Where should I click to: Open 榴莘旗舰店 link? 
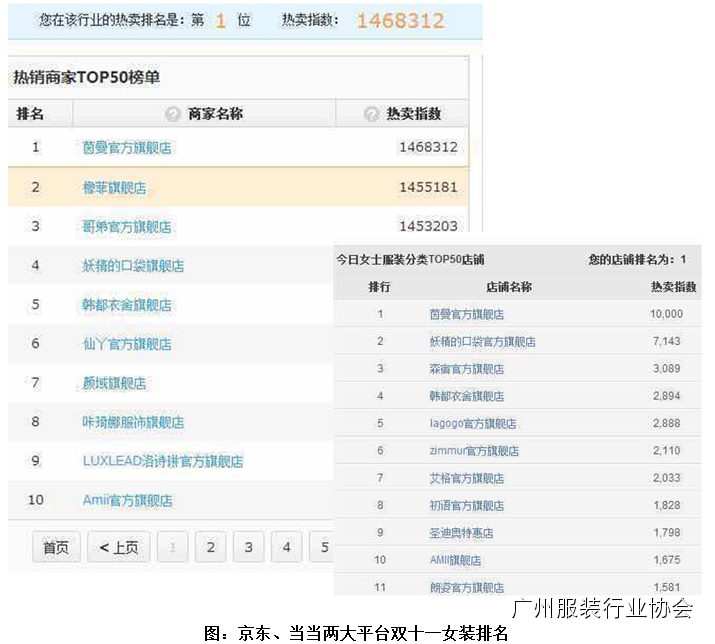(x=114, y=187)
